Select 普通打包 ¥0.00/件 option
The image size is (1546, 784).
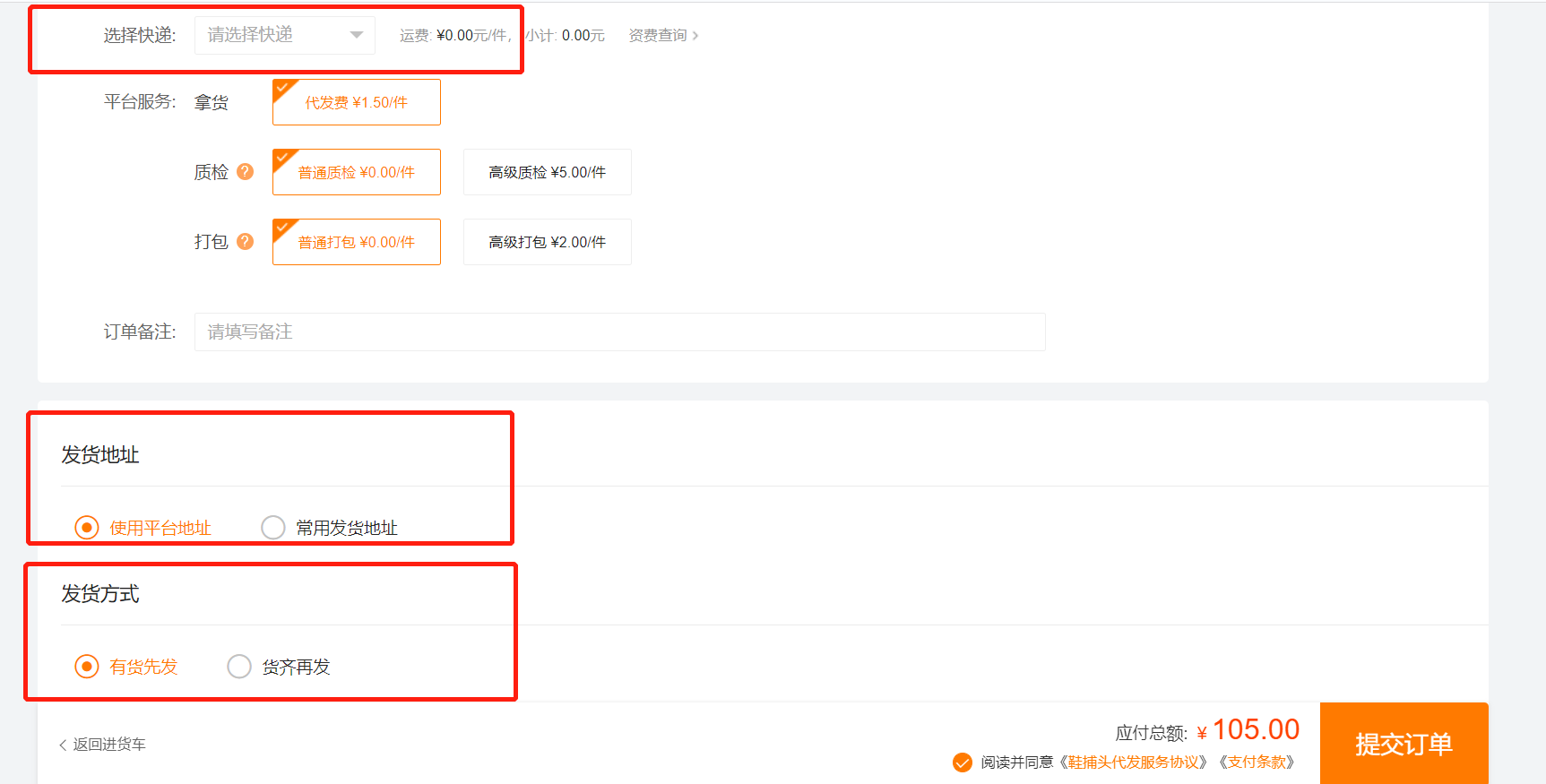[x=357, y=243]
